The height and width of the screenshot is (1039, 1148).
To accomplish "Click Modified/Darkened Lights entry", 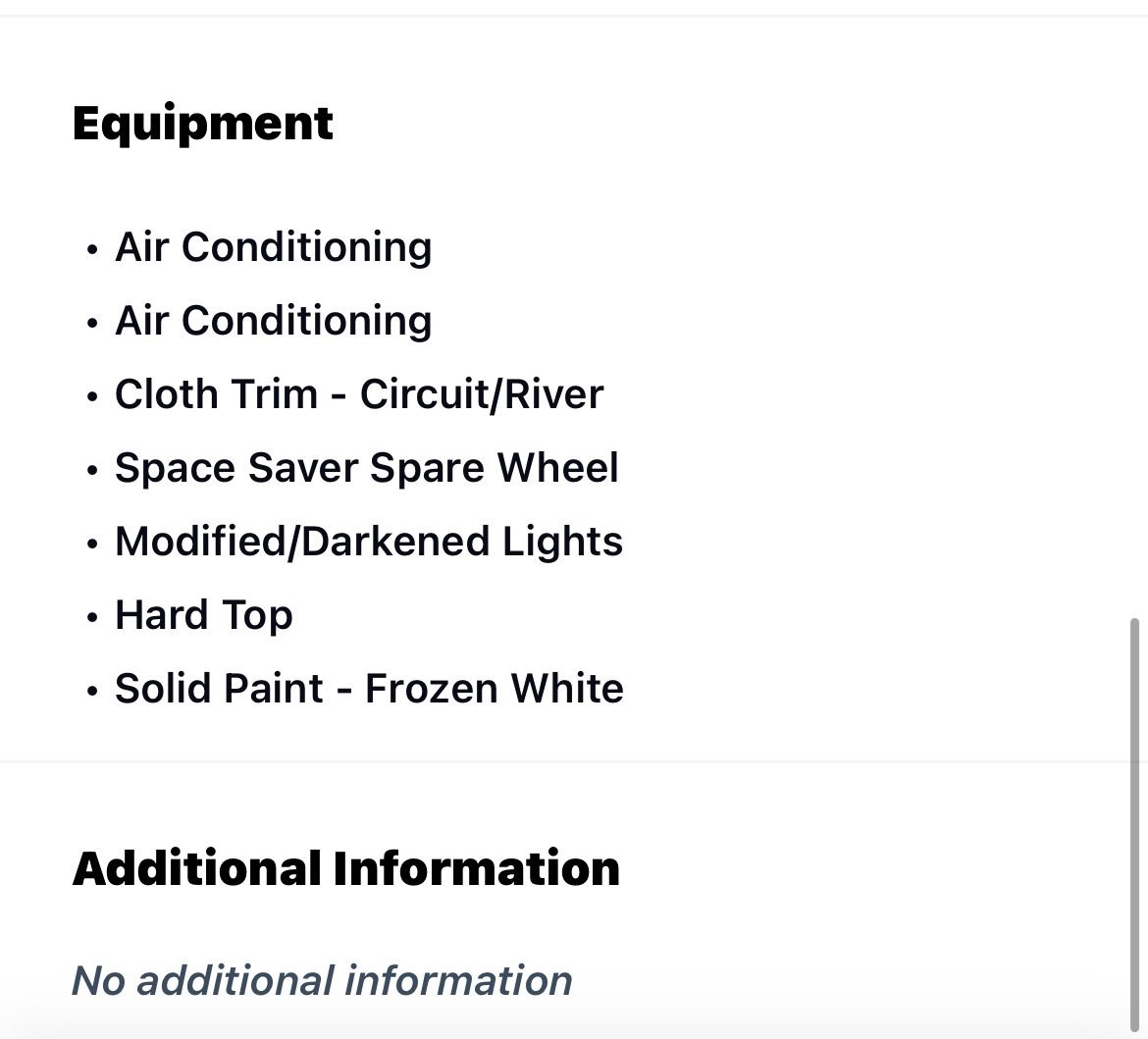I will tap(369, 542).
